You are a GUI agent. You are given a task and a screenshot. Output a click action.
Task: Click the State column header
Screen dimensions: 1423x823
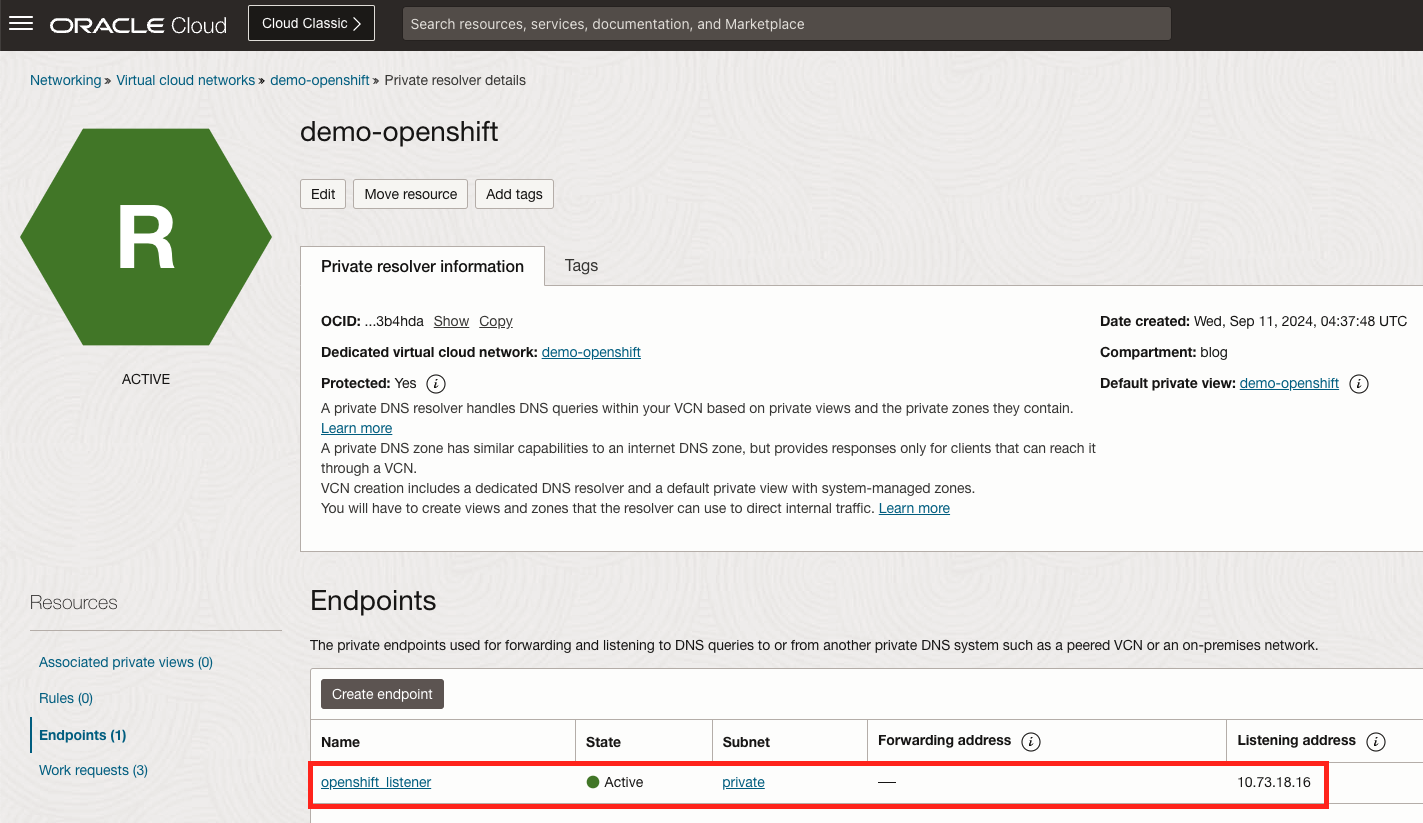(x=603, y=742)
